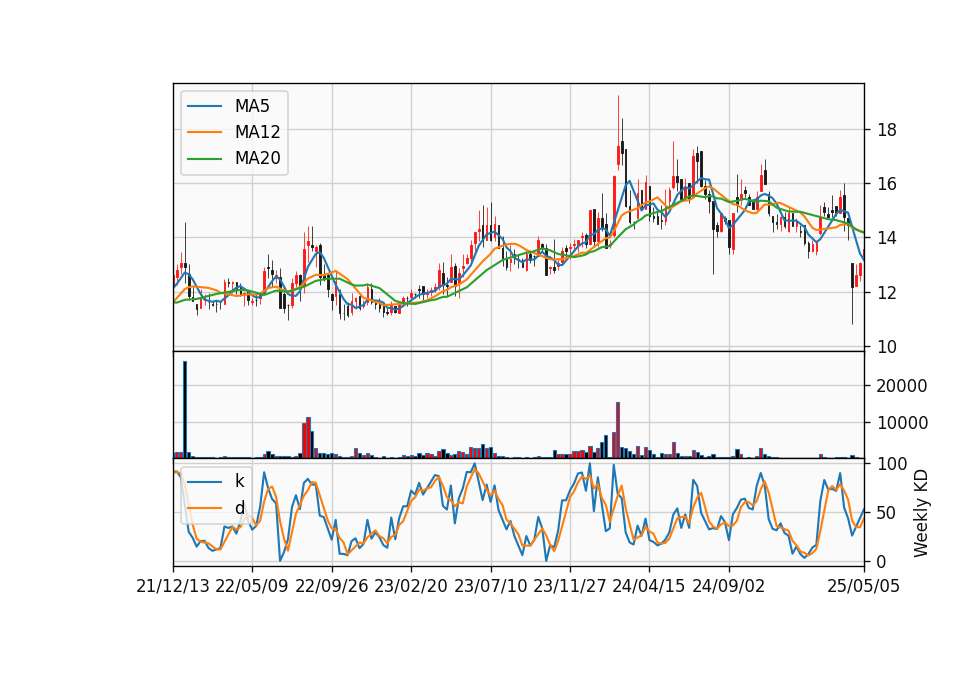Click the date label 24/04/15
Screen dimensions: 960x690
pos(649,587)
